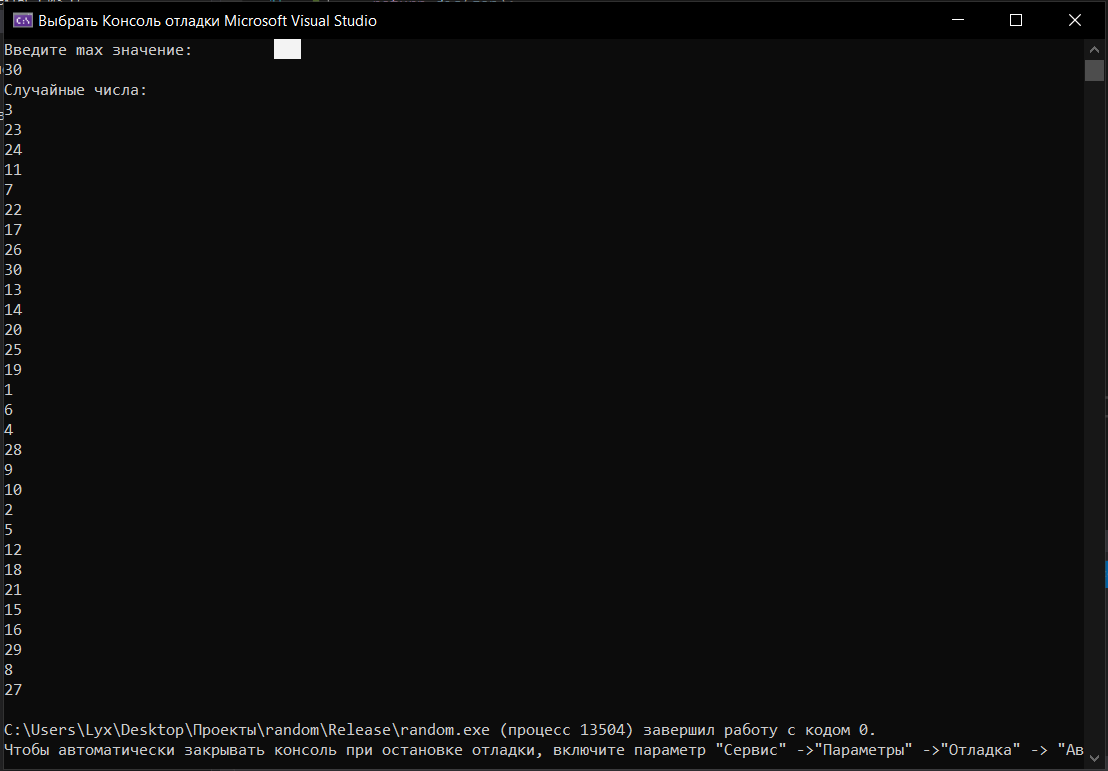Click the output number 28
Image resolution: width=1108 pixels, height=771 pixels.
pyautogui.click(x=13, y=450)
